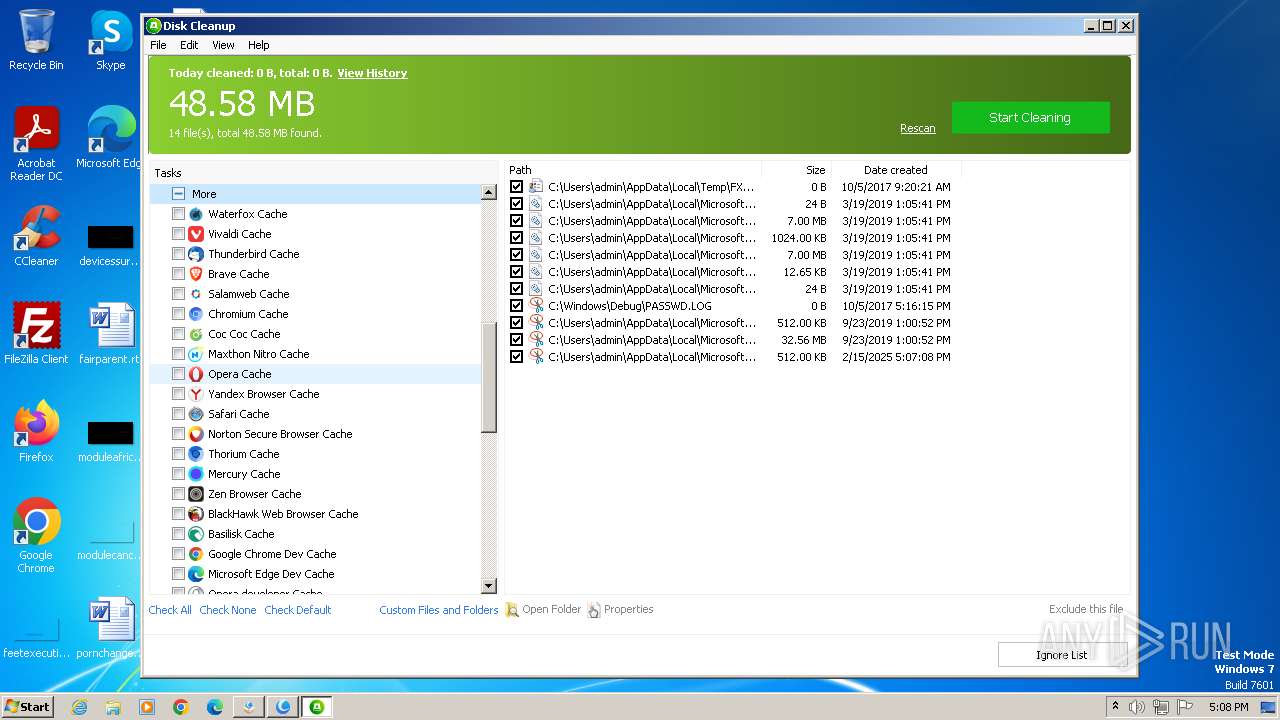The width and height of the screenshot is (1280, 720).
Task: Click the Waterfox Cache browser icon
Action: (x=196, y=214)
